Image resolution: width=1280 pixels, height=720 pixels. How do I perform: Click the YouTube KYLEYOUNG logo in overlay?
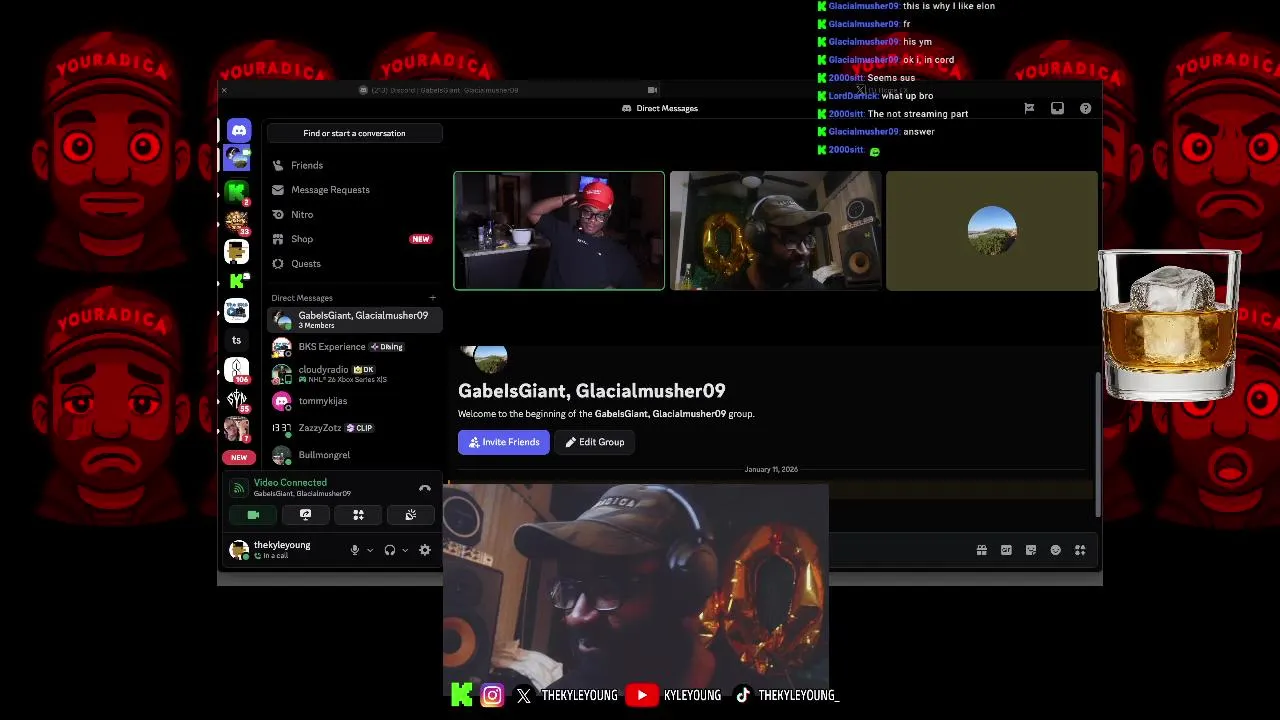[641, 695]
